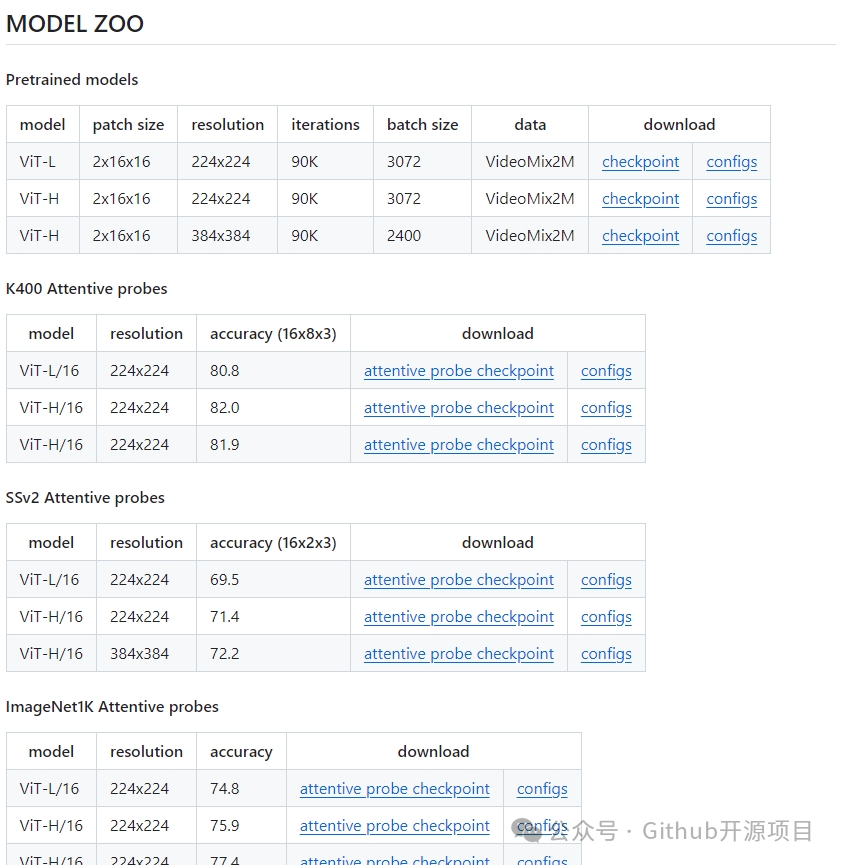Click the download header in Pretrained table
The height and width of the screenshot is (865, 841).
pyautogui.click(x=679, y=125)
